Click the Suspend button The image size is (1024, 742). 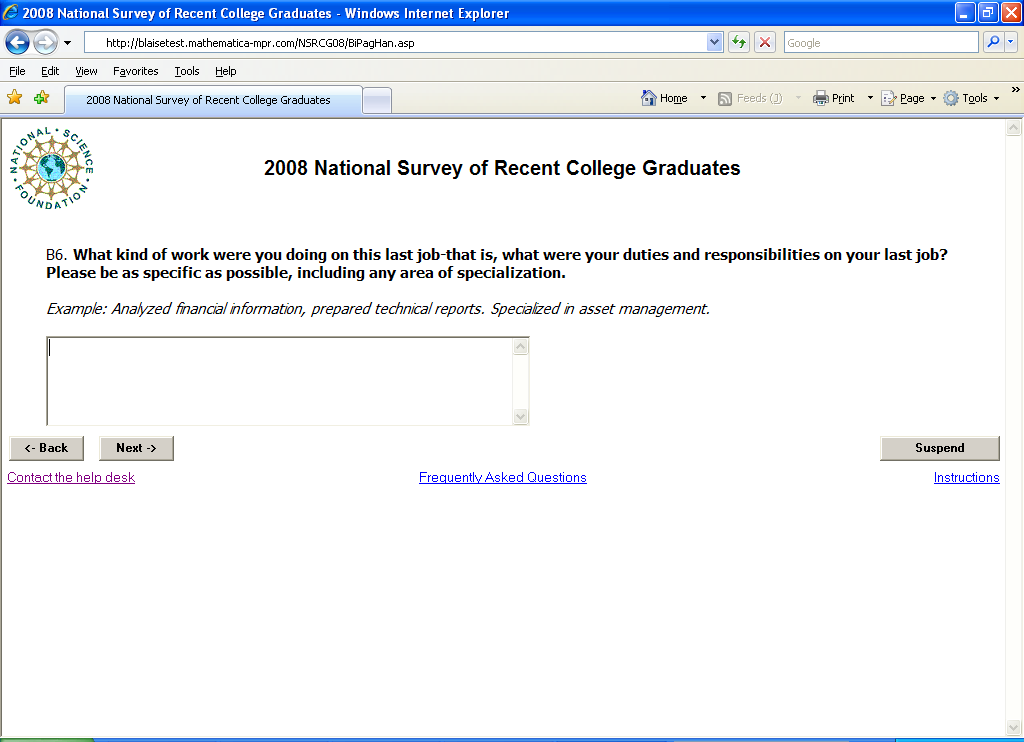940,448
